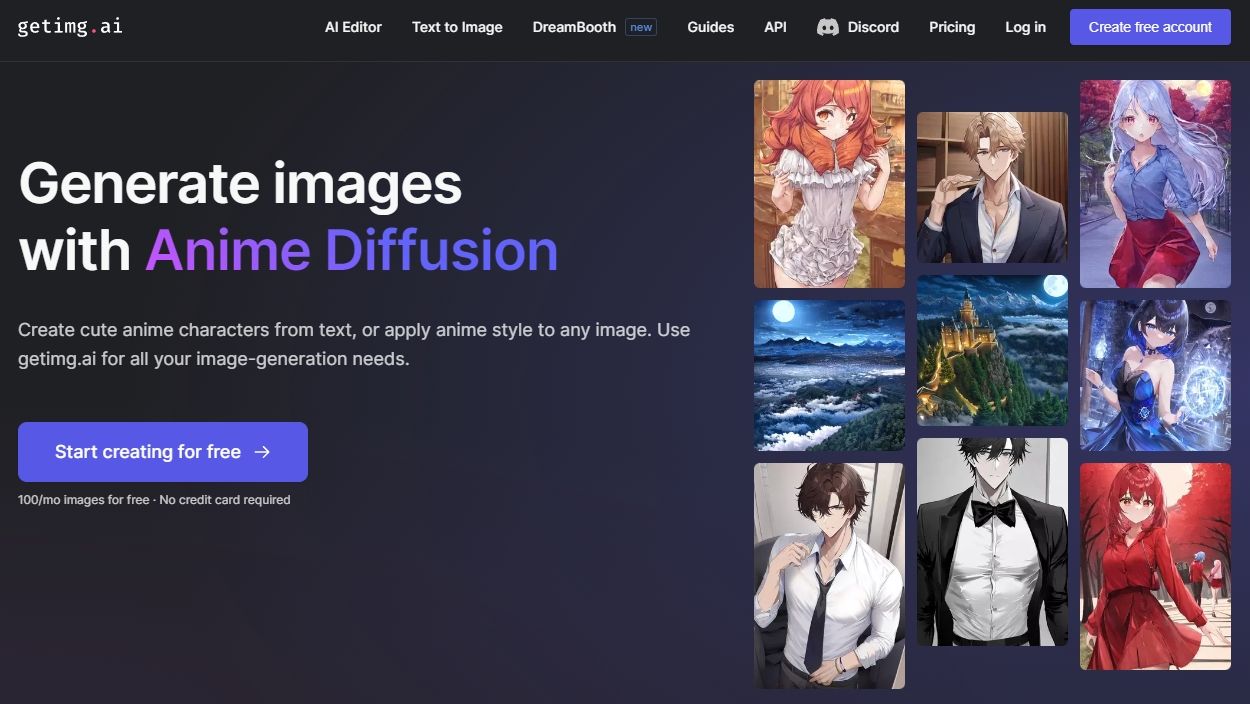This screenshot has height=704, width=1250.
Task: Click the 'Create cute anime characters' description
Action: click(x=354, y=344)
